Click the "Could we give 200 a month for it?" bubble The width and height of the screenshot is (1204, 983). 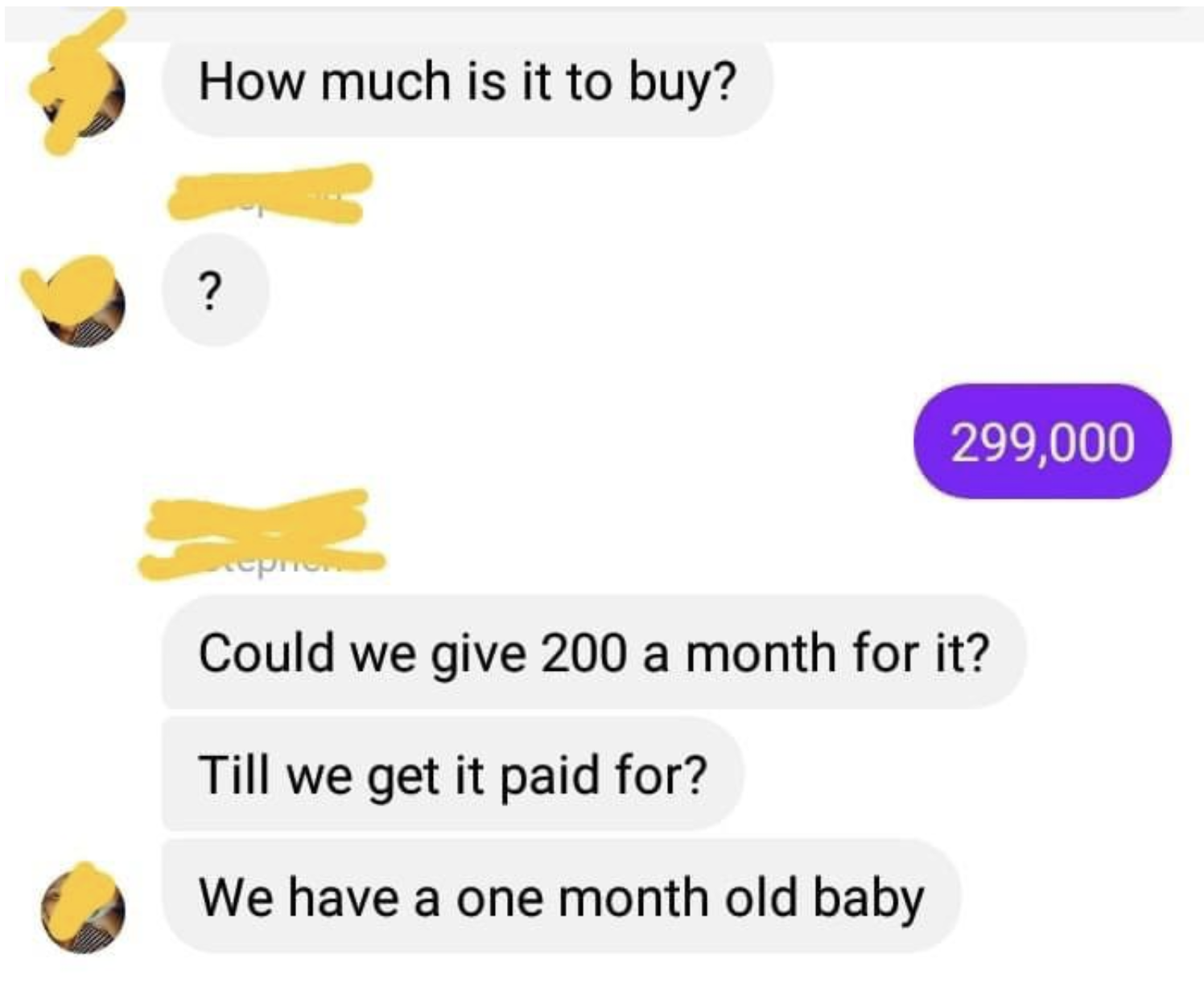pos(594,652)
